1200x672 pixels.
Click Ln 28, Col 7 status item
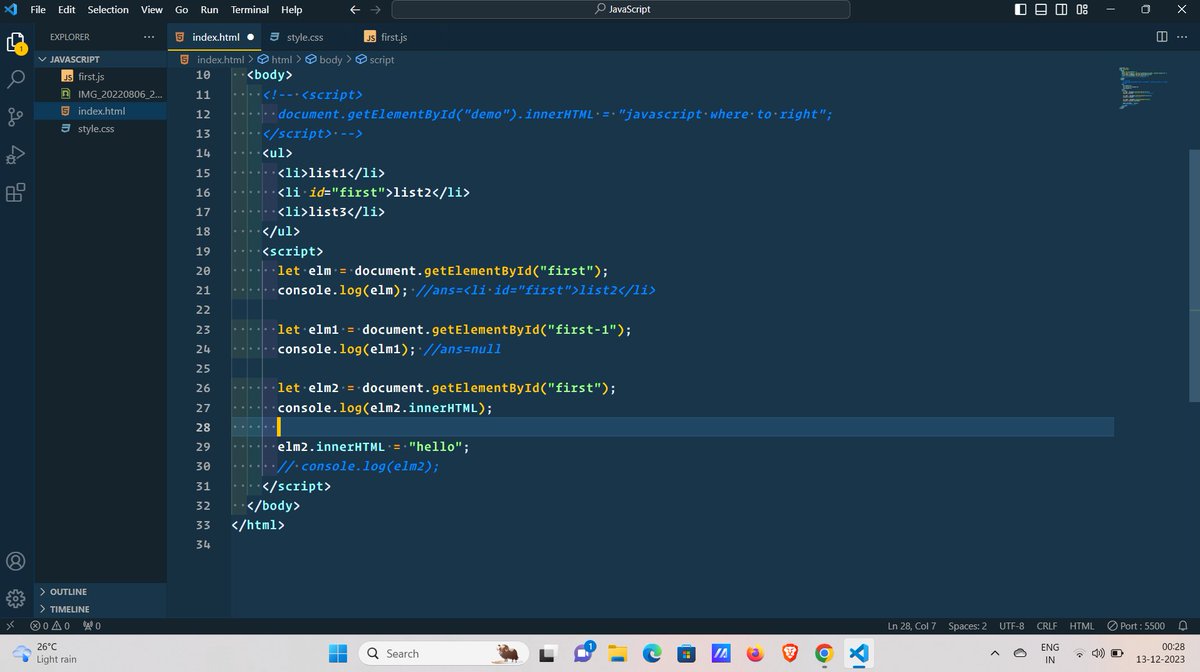pos(911,626)
